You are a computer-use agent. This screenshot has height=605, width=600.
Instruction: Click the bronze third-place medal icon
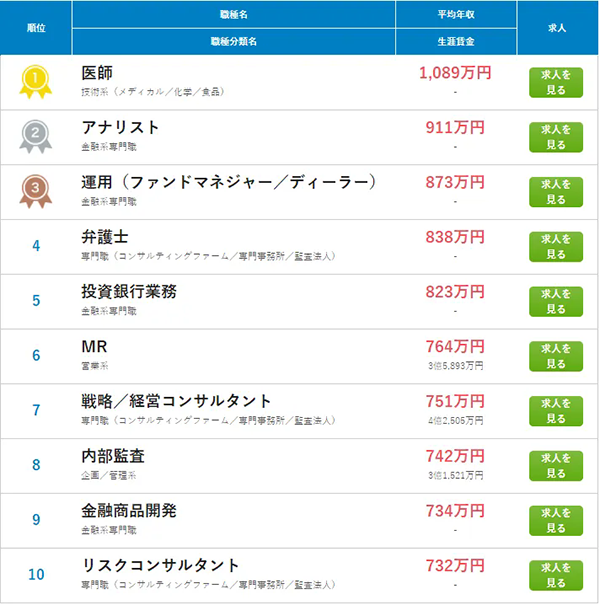35,191
